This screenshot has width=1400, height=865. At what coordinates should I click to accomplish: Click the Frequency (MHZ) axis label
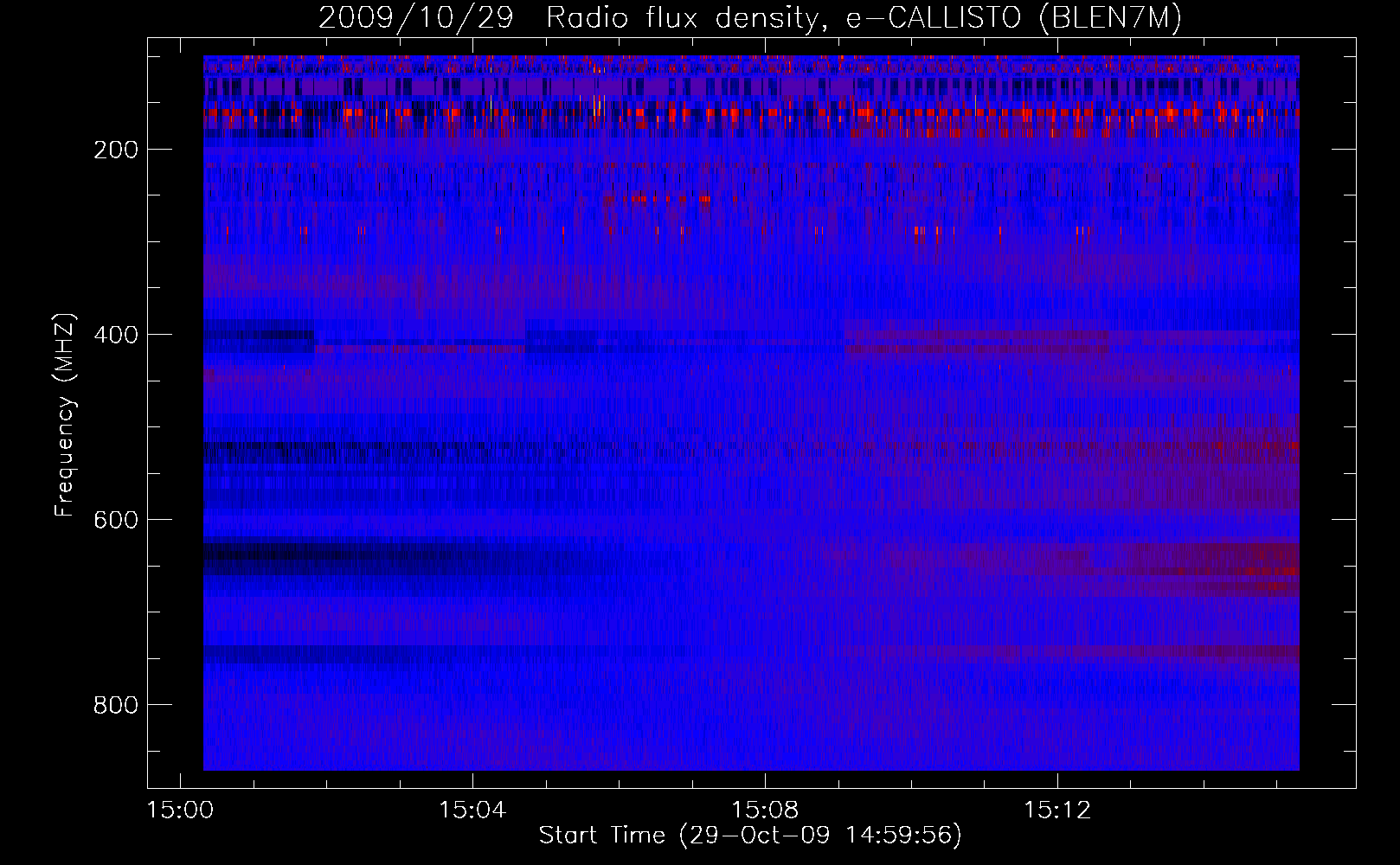pyautogui.click(x=65, y=414)
